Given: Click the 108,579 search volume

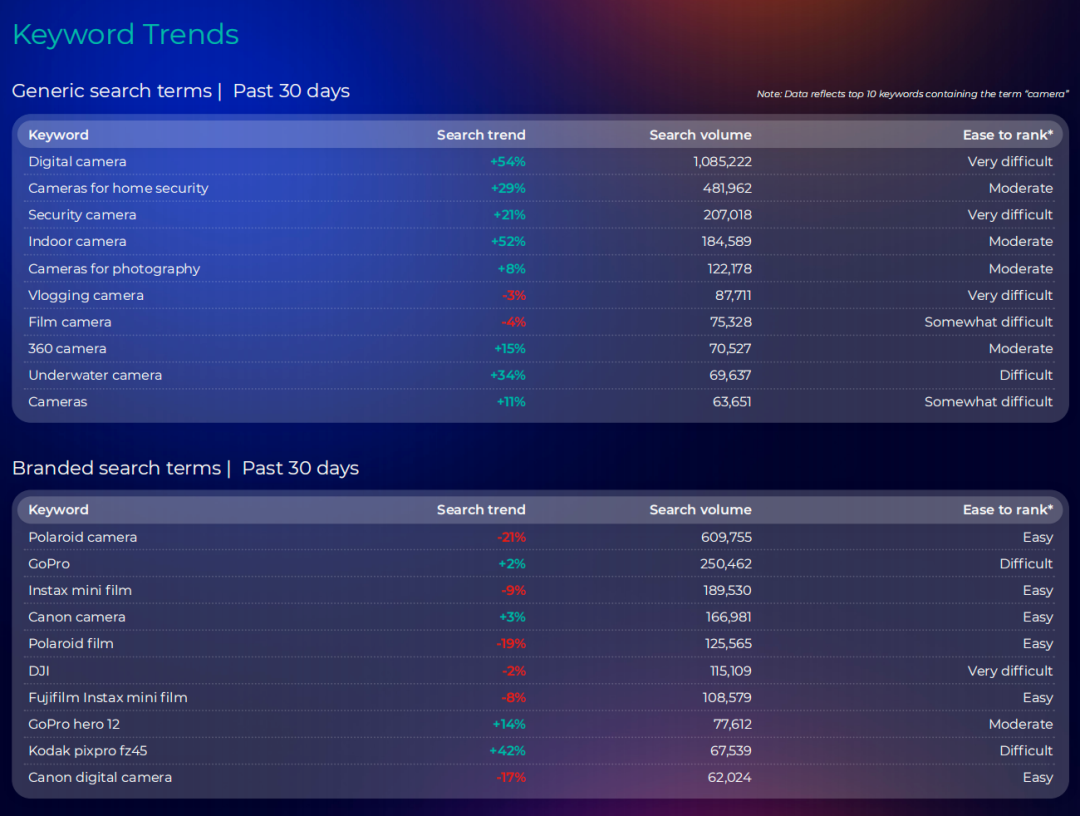Looking at the screenshot, I should (x=727, y=698).
